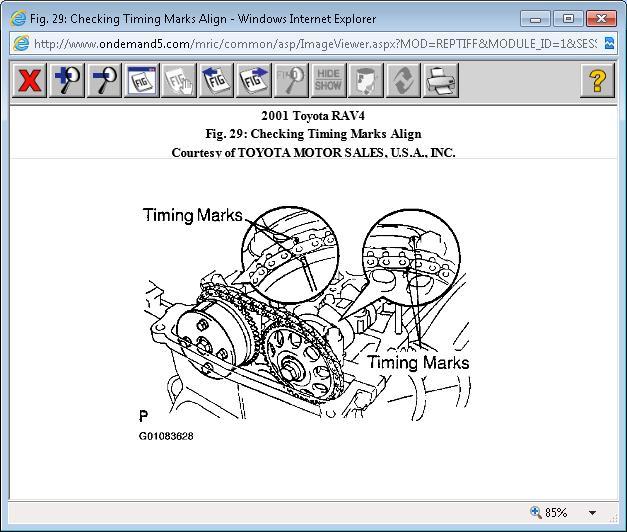Open help with yellow question mark
Viewport: 627px width, 532px height.
pyautogui.click(x=597, y=80)
